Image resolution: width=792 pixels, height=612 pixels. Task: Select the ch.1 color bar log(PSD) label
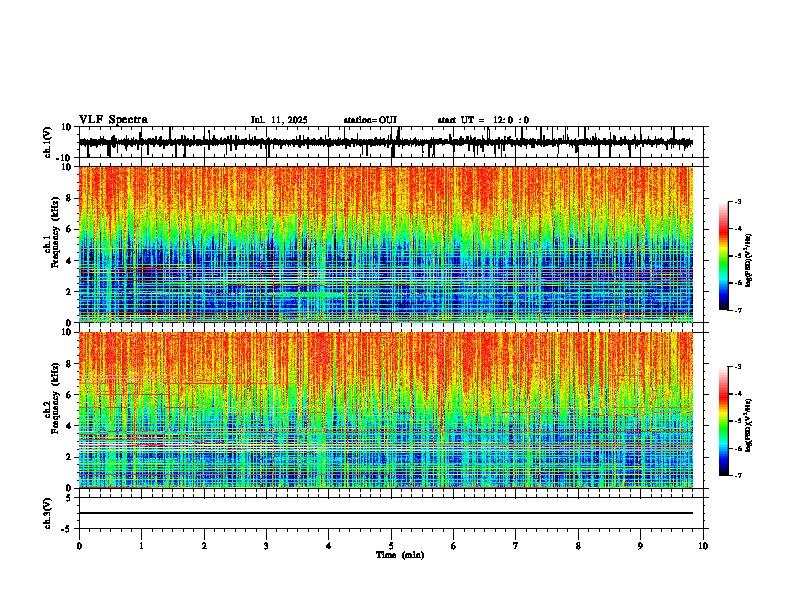(x=749, y=261)
